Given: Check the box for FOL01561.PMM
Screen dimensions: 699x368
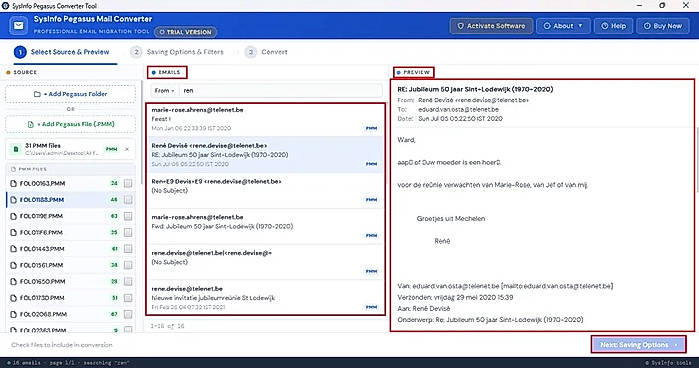Looking at the screenshot, I should pyautogui.click(x=128, y=265).
